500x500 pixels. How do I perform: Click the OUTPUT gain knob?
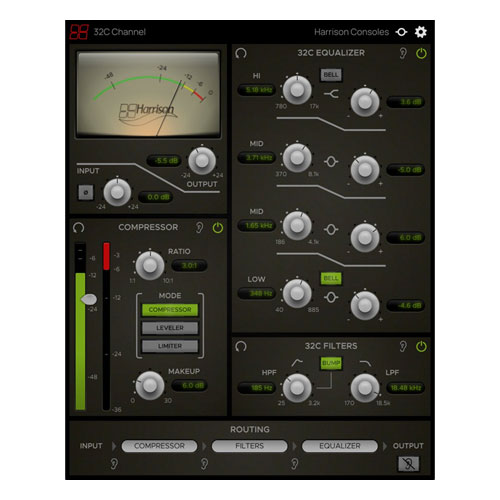coord(202,161)
